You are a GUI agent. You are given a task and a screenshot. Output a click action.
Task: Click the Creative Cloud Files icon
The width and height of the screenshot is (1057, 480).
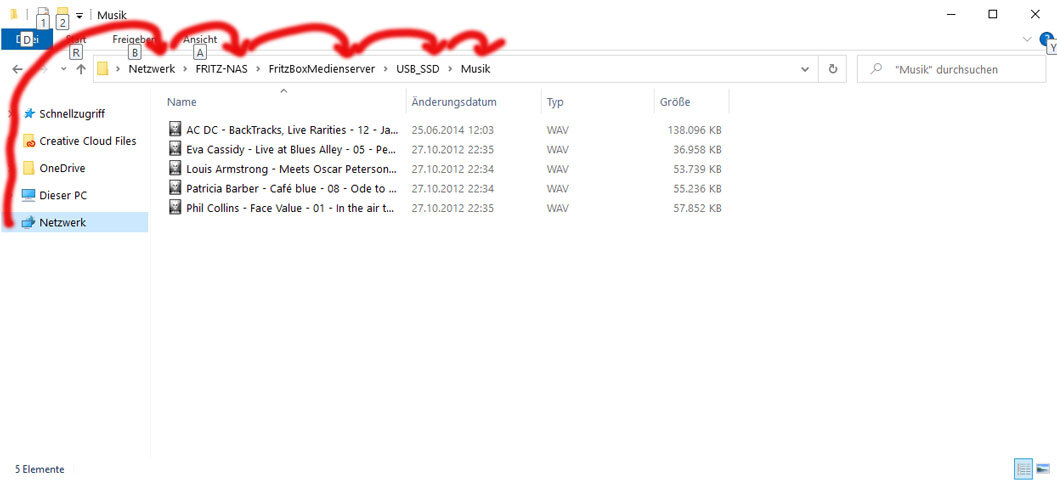point(28,141)
